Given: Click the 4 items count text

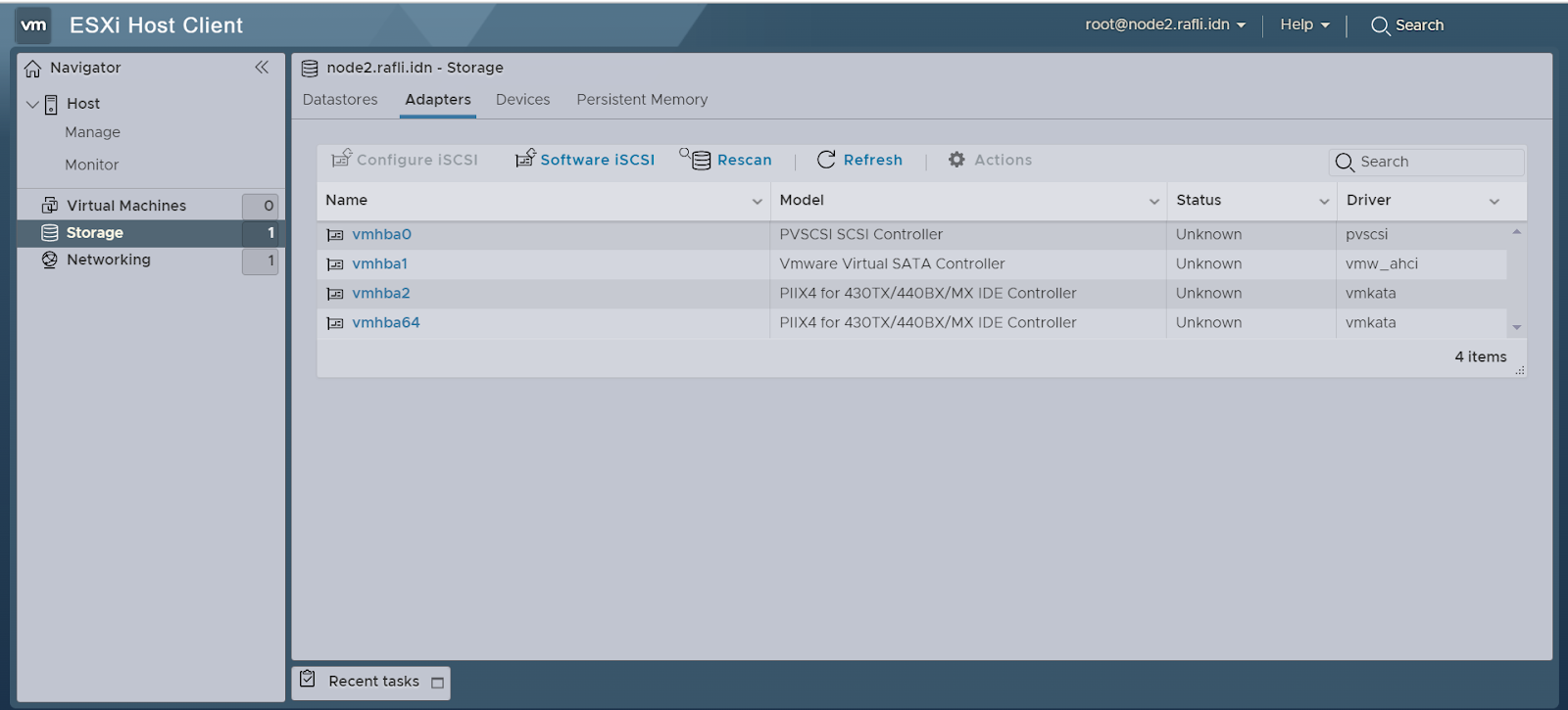Looking at the screenshot, I should pos(1480,357).
